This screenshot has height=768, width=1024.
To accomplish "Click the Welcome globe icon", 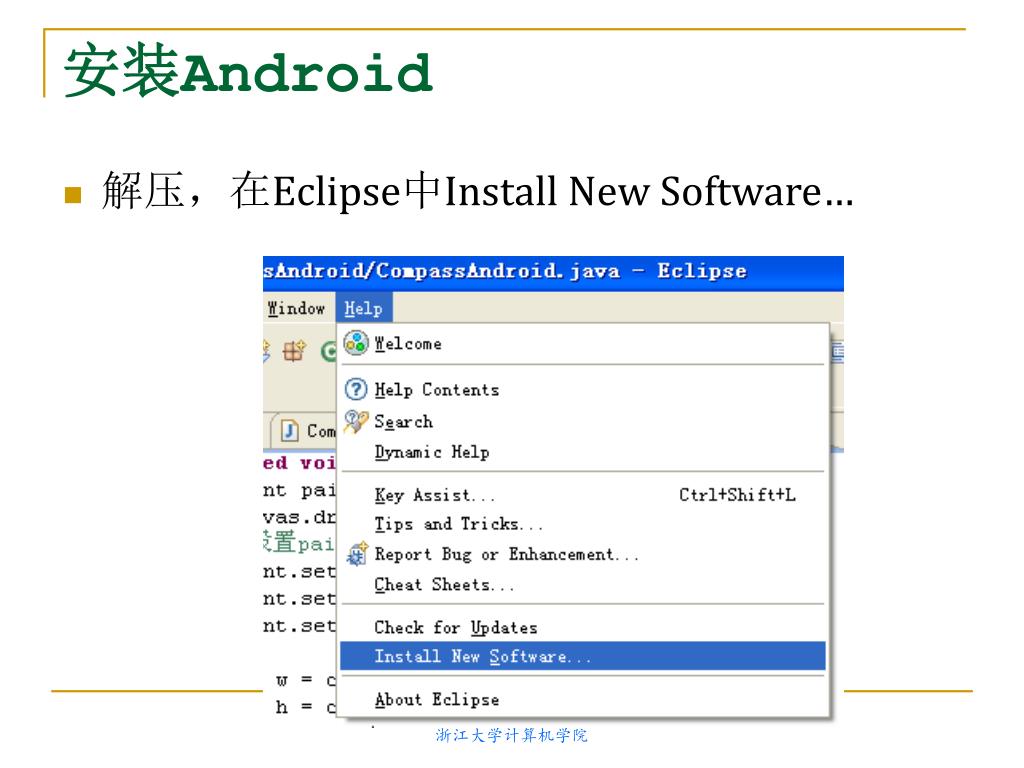I will (x=356, y=343).
